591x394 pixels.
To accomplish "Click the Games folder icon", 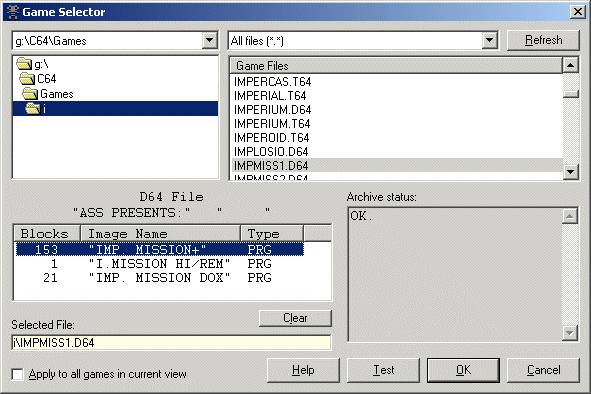I will [30, 94].
